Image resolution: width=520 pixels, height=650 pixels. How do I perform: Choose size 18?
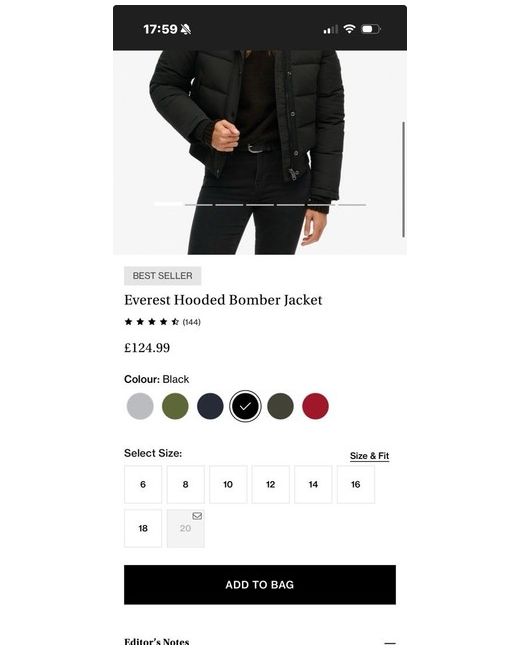pyautogui.click(x=143, y=528)
